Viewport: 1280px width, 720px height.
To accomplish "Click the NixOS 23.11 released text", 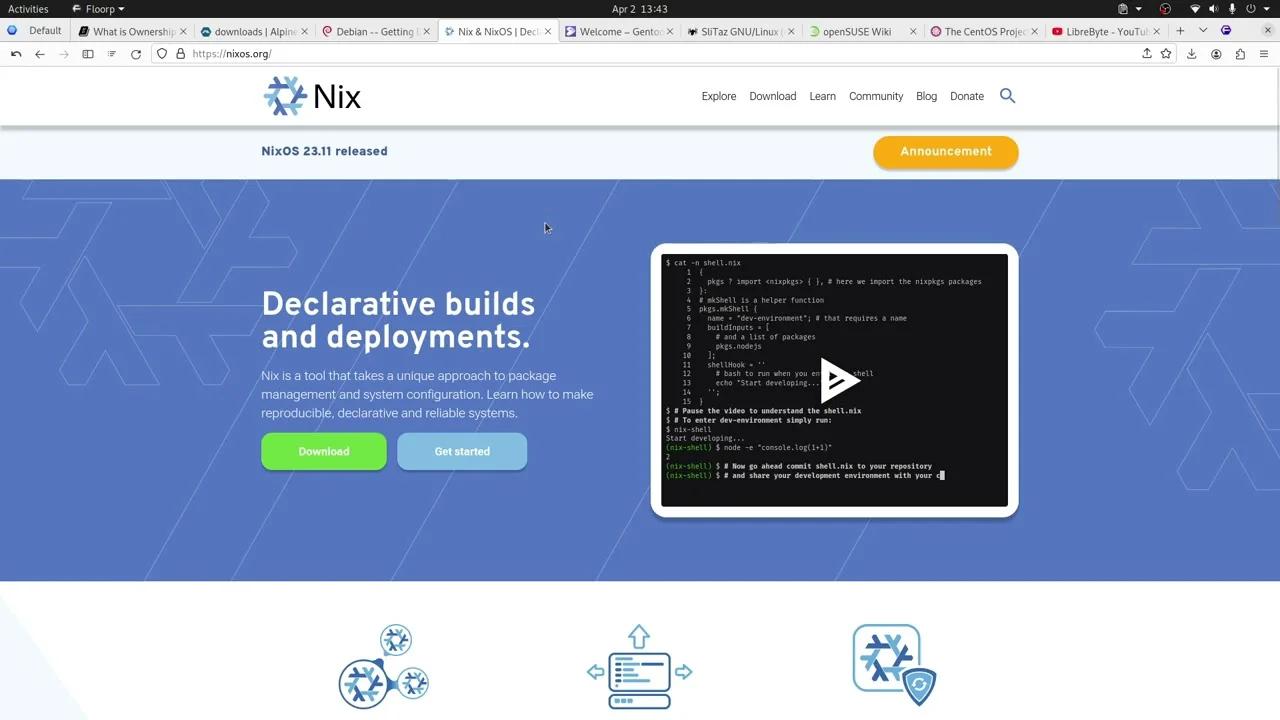I will click(324, 151).
